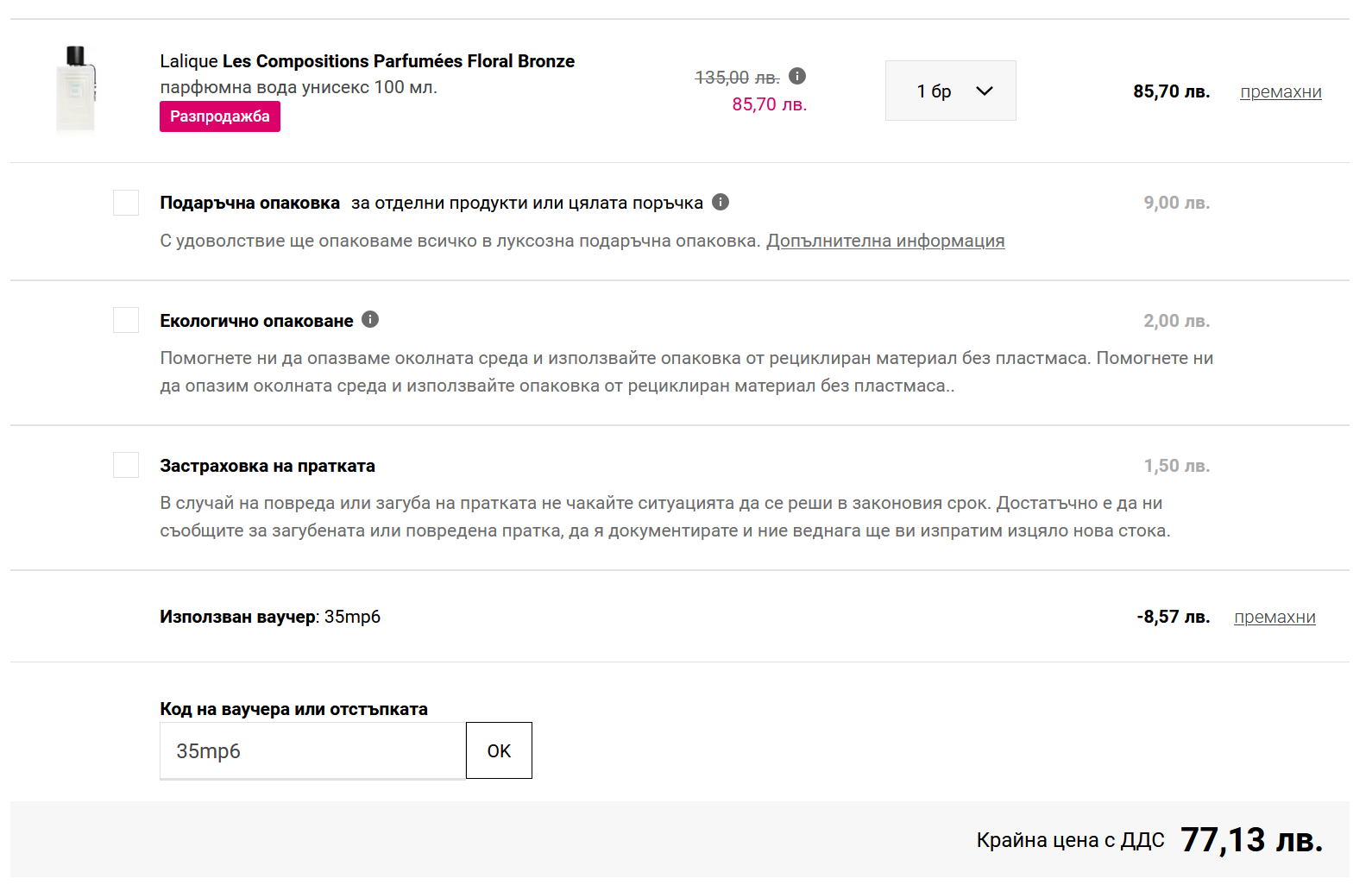Viewport: 1372px width, 891px height.
Task: Click the Разпродажба sale badge
Action: point(220,116)
